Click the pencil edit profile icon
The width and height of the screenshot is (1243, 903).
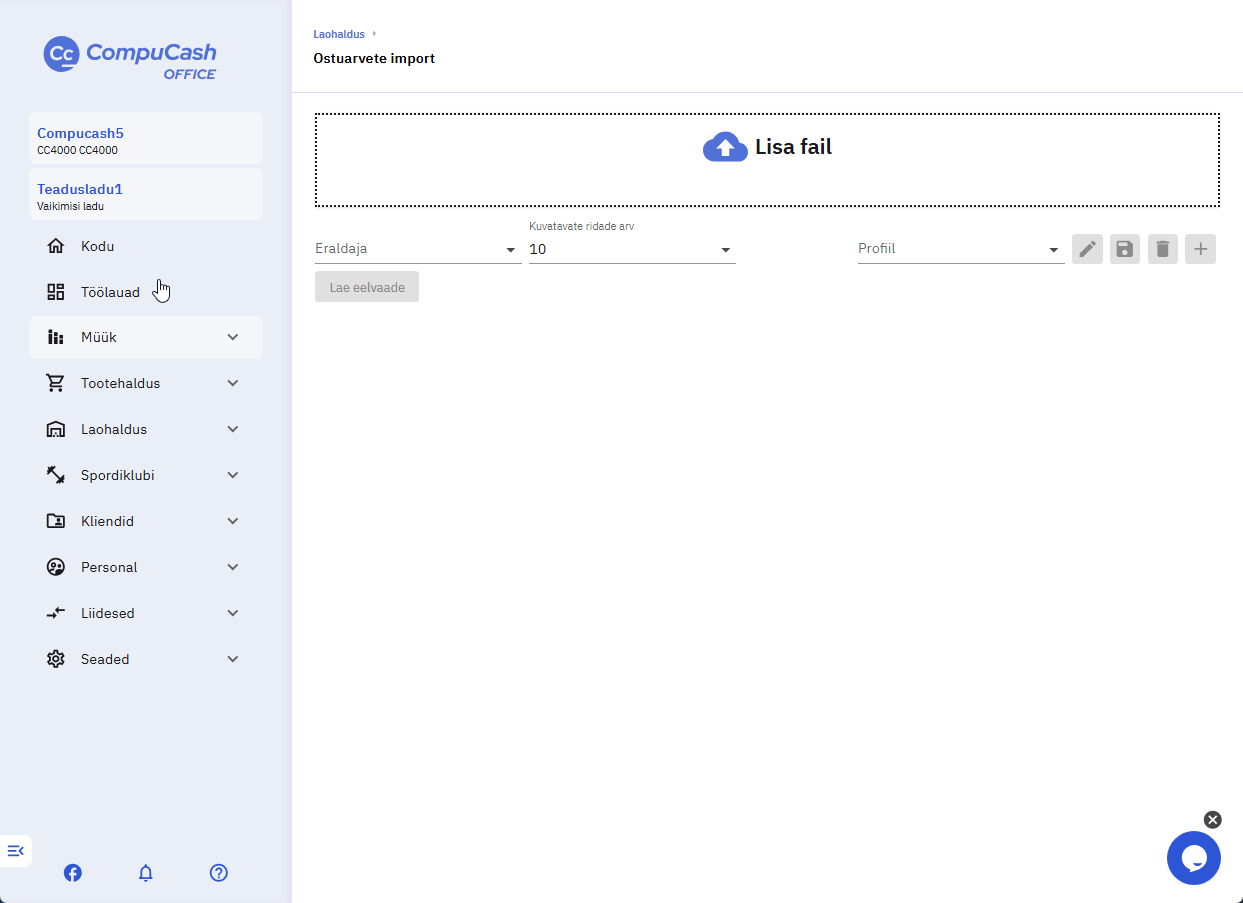[1087, 249]
